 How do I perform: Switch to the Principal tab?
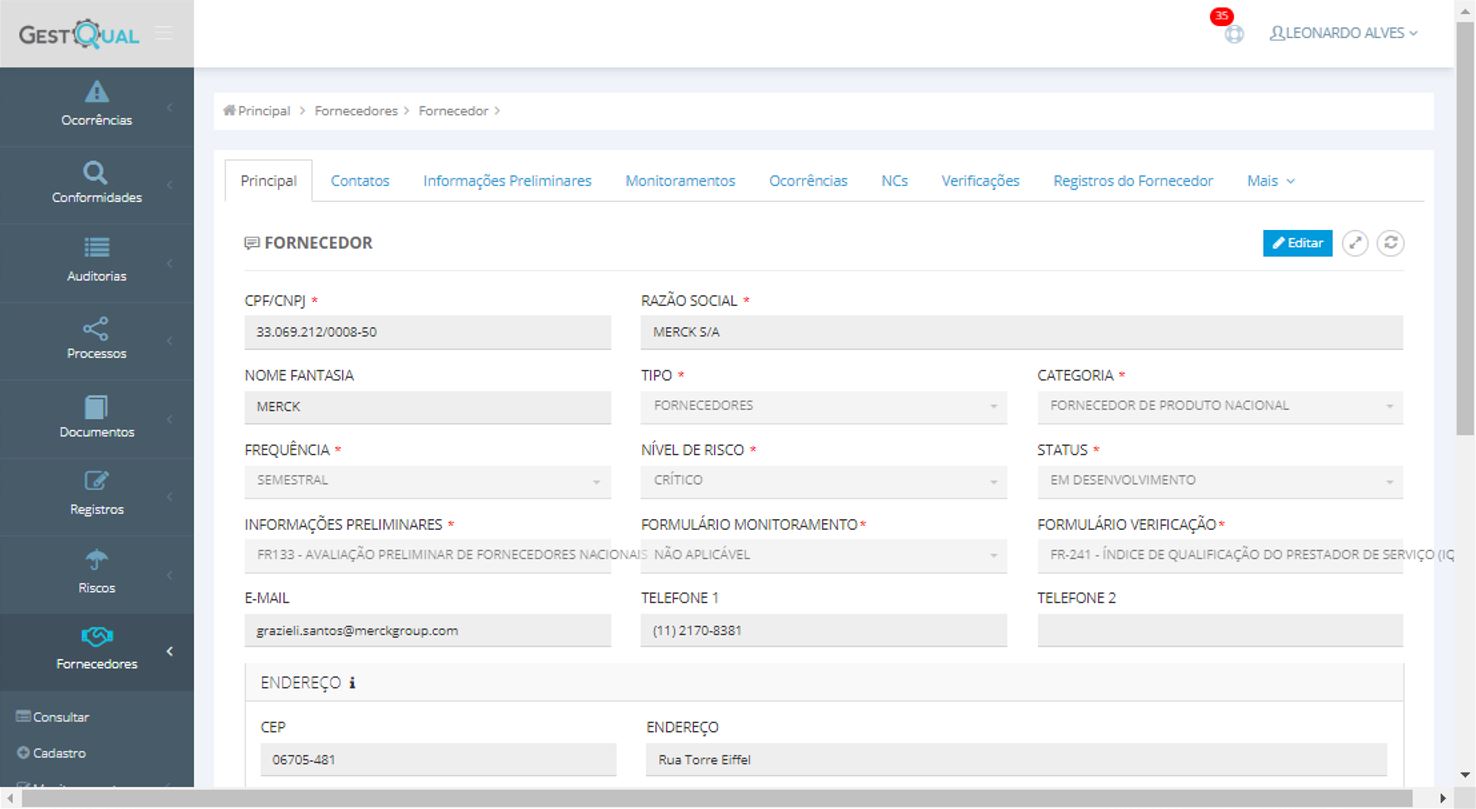[268, 181]
